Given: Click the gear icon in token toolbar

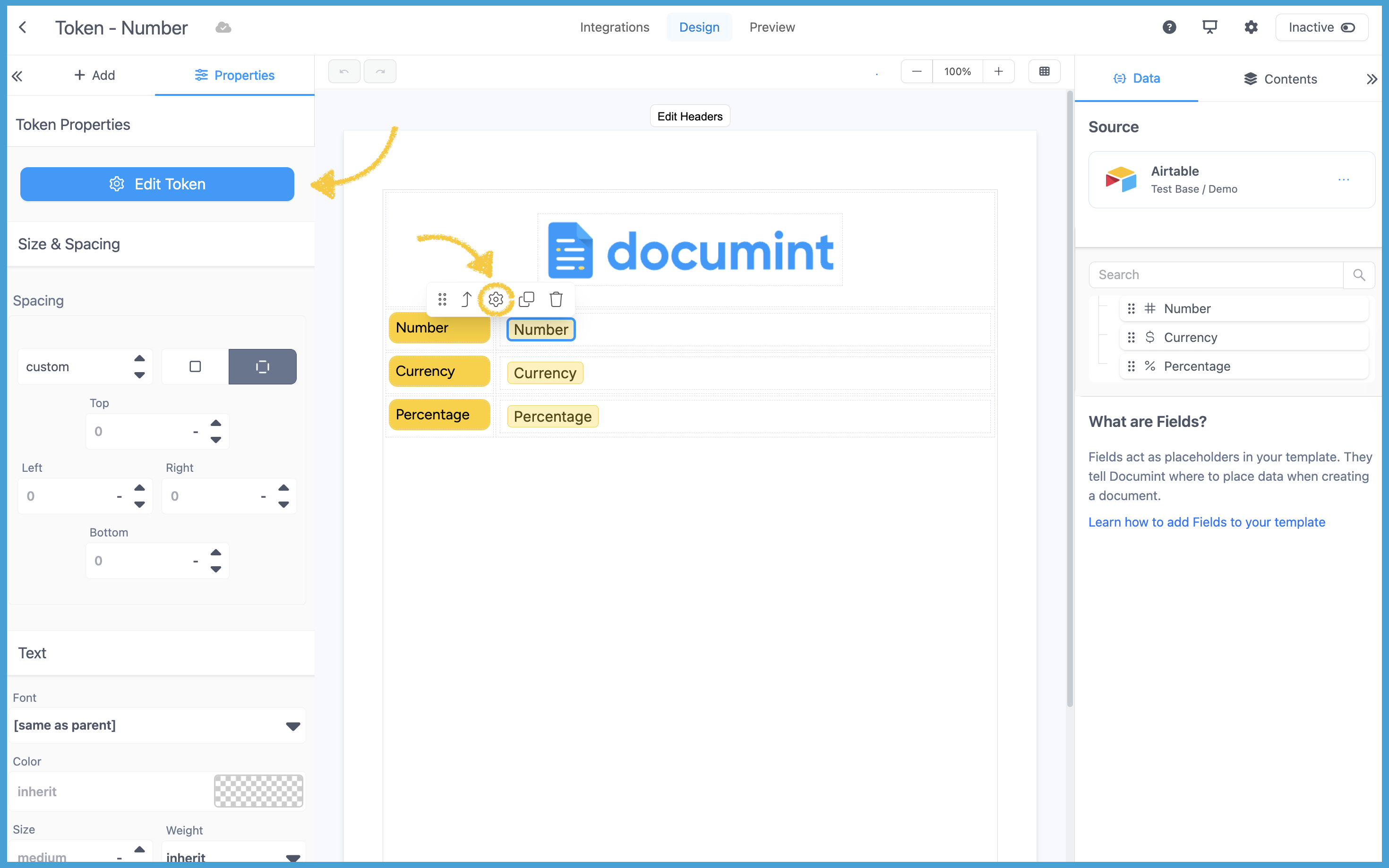Looking at the screenshot, I should click(x=496, y=299).
